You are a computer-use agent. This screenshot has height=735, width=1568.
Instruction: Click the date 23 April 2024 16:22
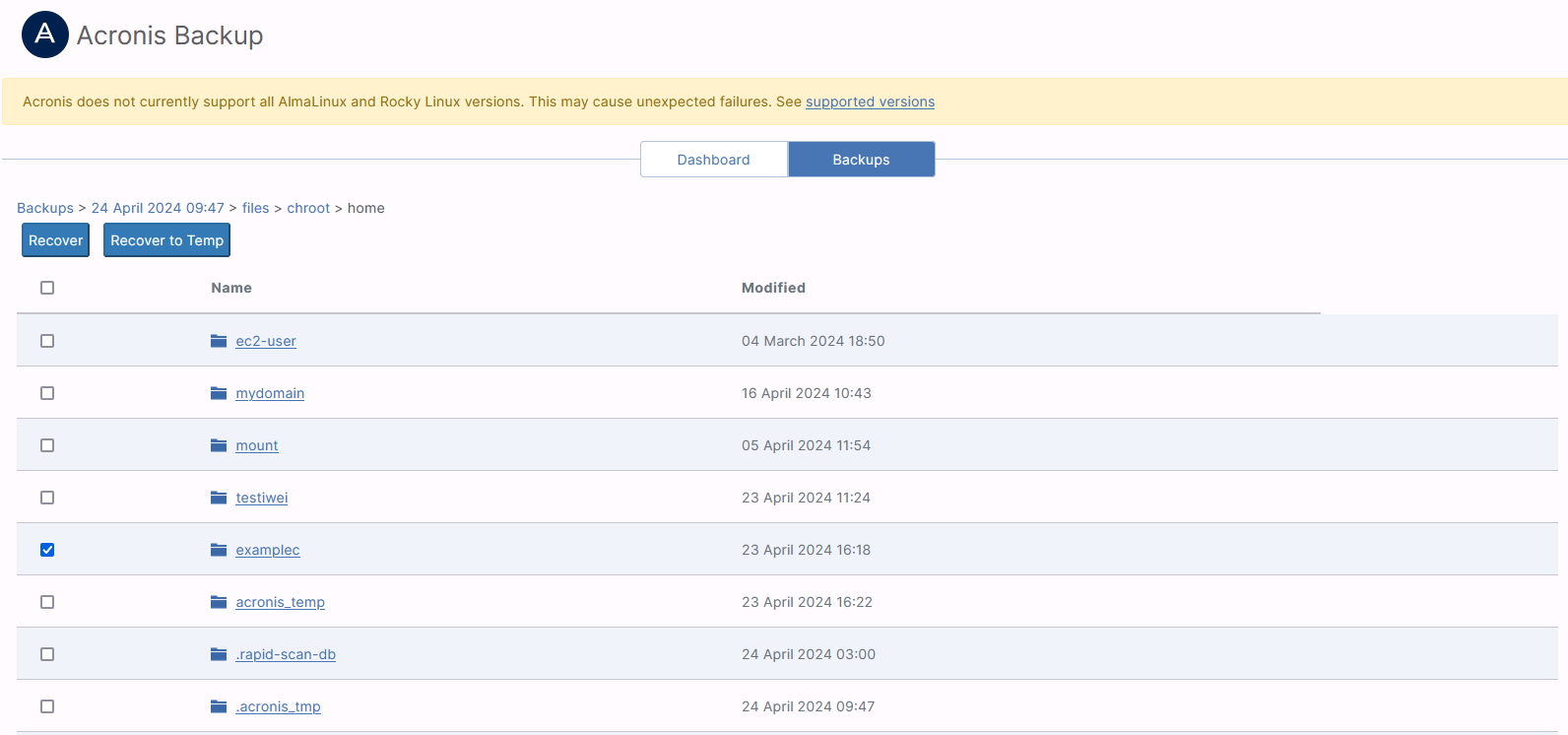click(808, 602)
